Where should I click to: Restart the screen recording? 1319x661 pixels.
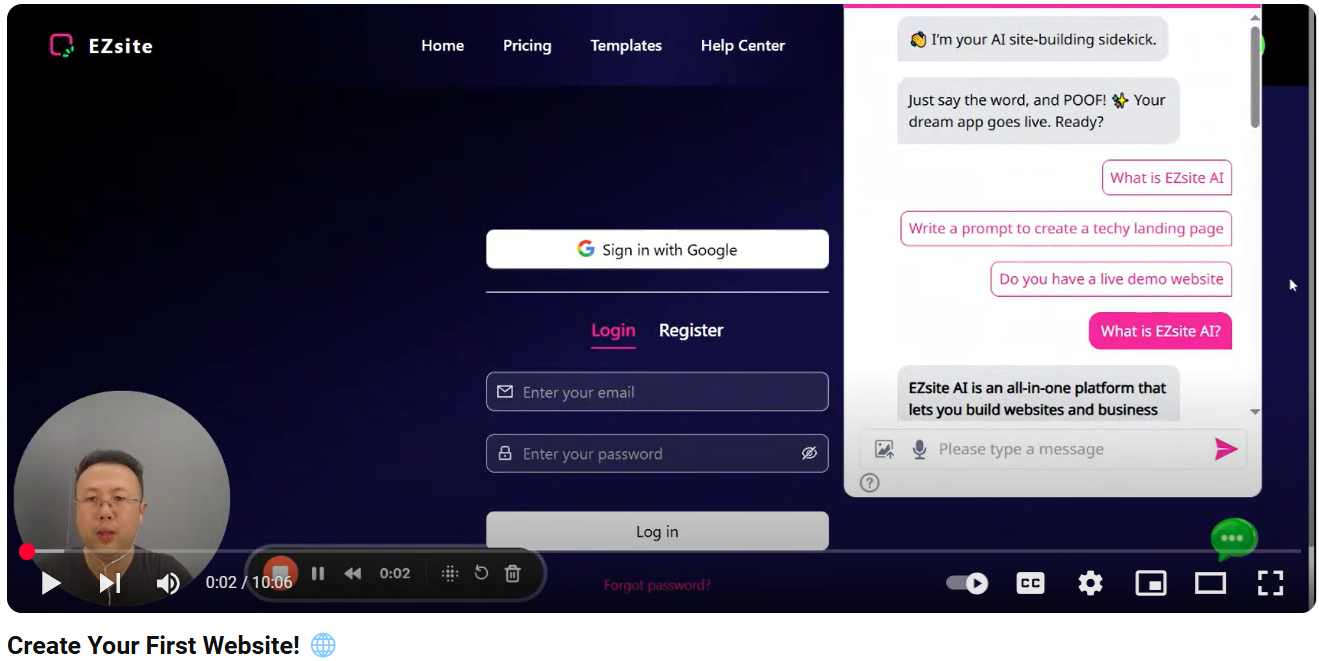(481, 573)
